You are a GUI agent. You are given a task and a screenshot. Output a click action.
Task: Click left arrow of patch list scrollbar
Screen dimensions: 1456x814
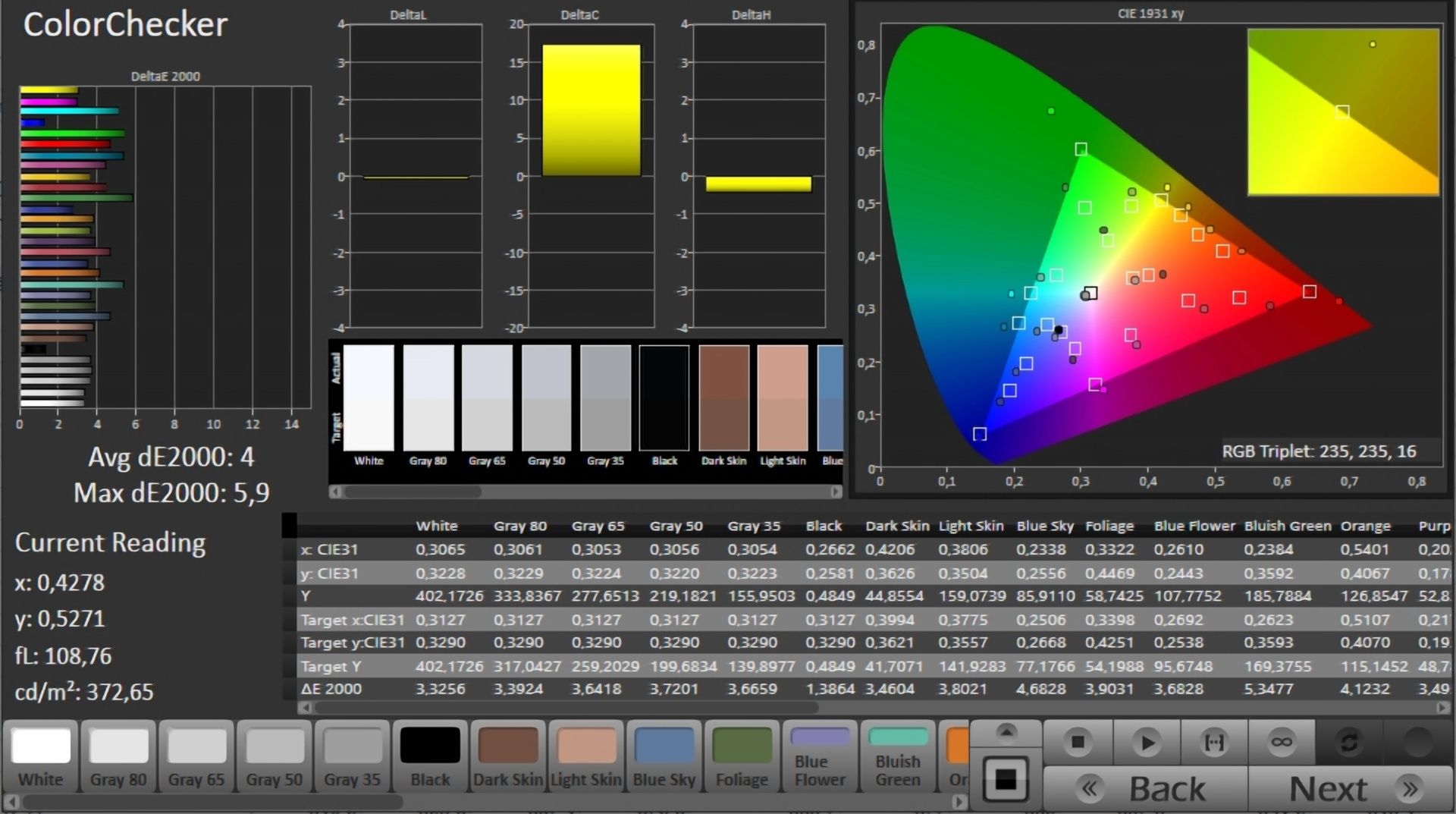[x=11, y=801]
